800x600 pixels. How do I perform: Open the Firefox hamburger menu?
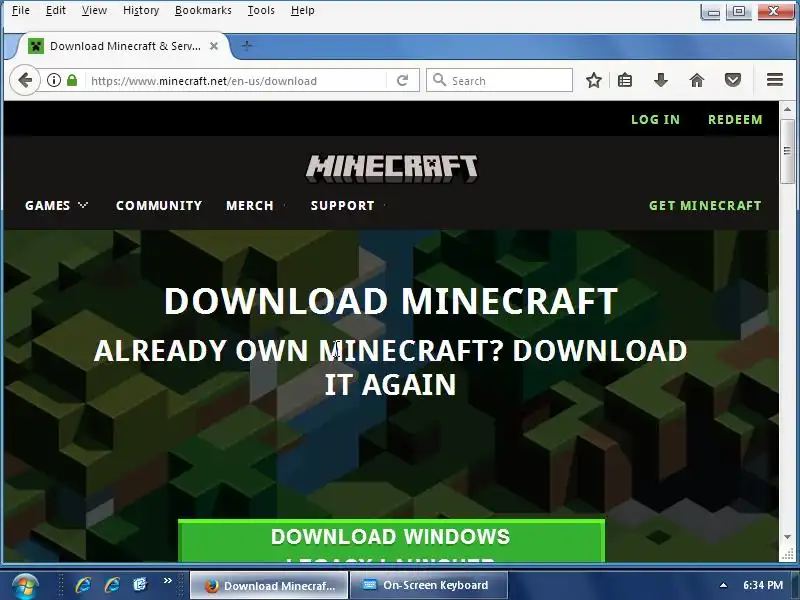click(x=774, y=80)
